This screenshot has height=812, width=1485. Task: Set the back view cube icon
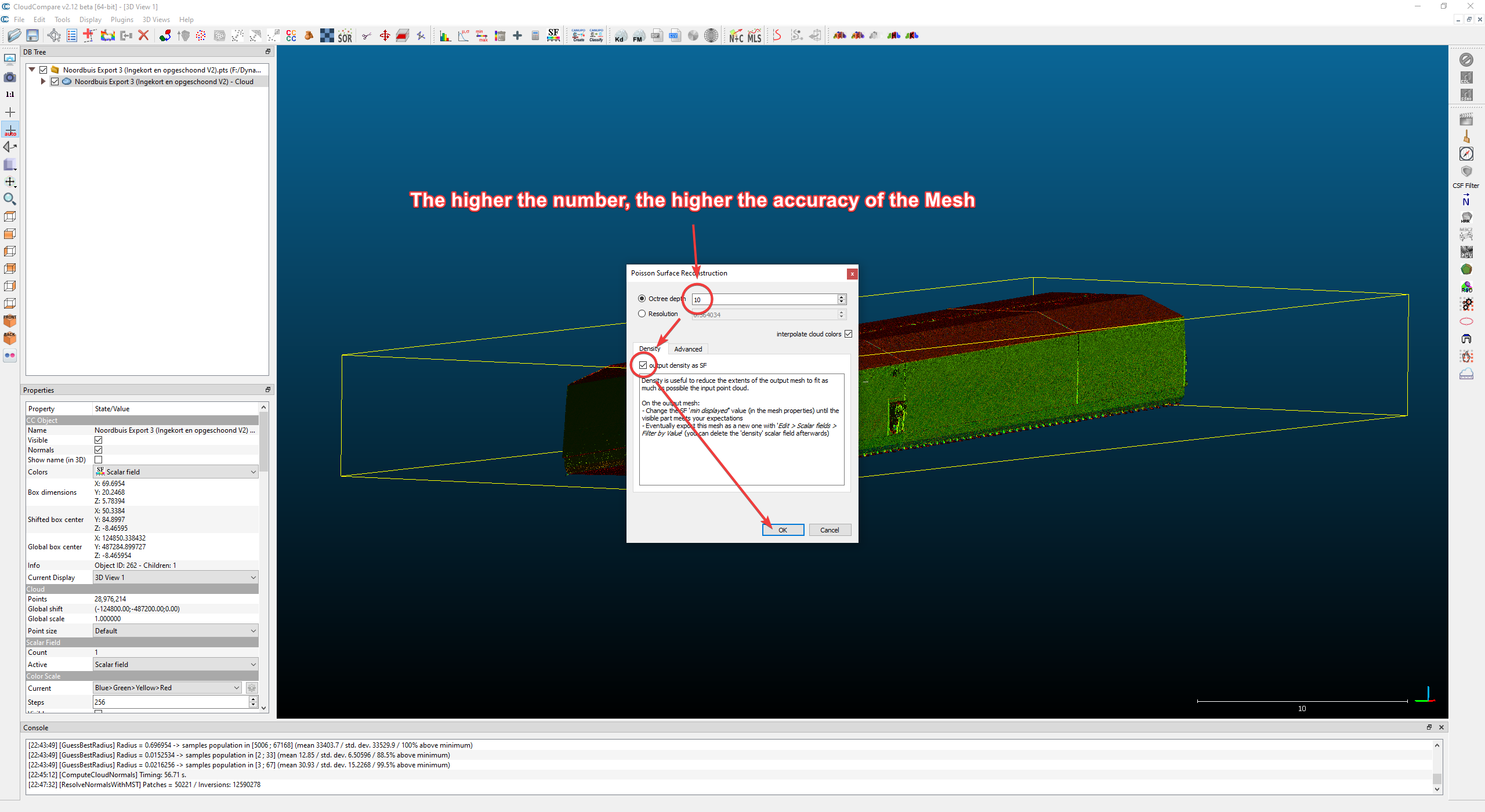point(10,338)
